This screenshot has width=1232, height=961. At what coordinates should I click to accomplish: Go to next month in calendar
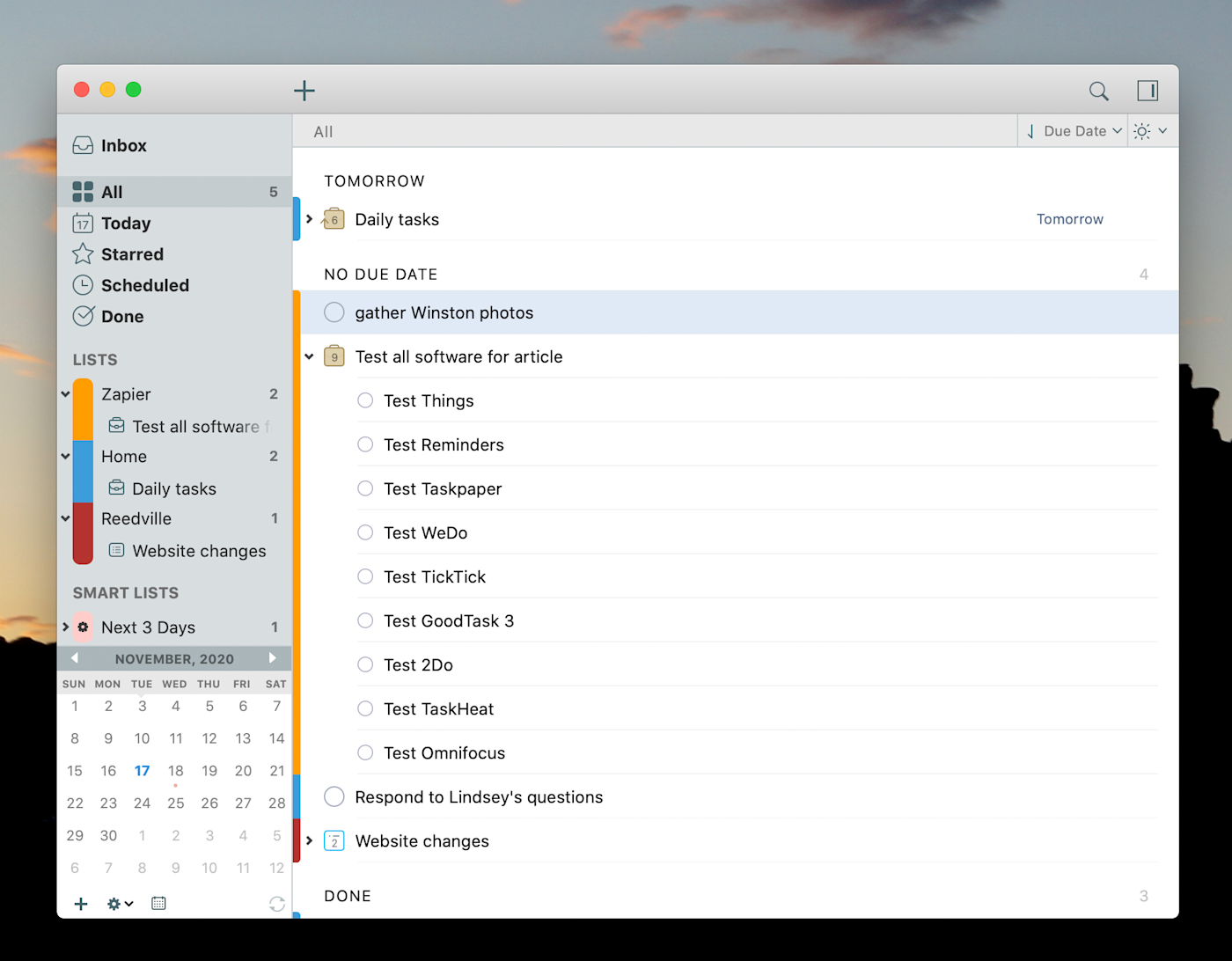[x=273, y=658]
